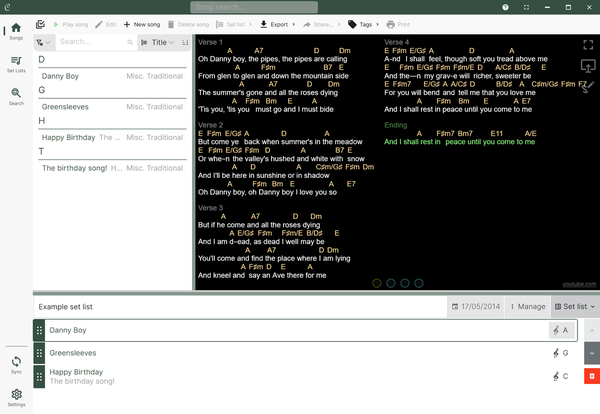The image size is (600, 414).
Task: Click the app logo in title bar
Action: click(7, 7)
